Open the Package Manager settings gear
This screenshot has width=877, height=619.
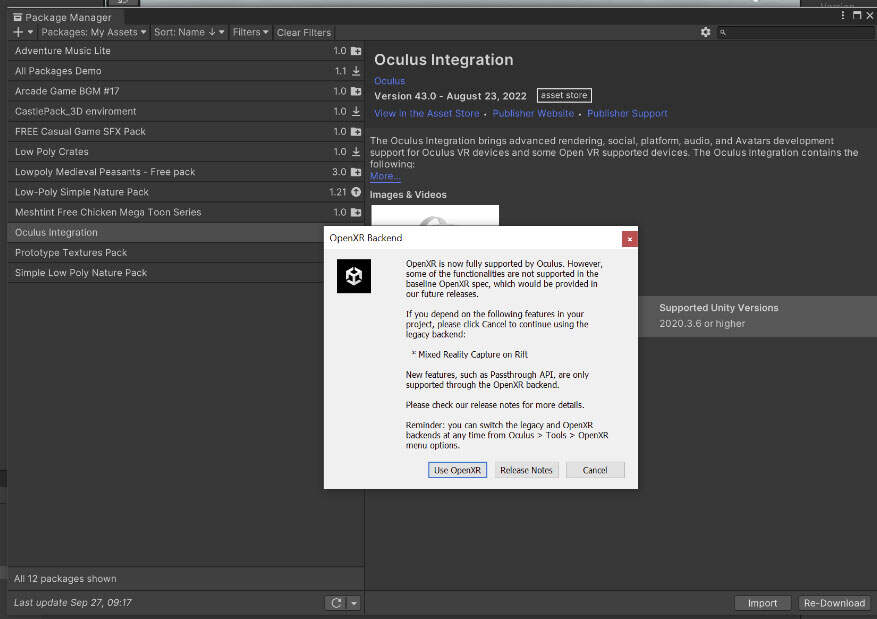(x=706, y=32)
